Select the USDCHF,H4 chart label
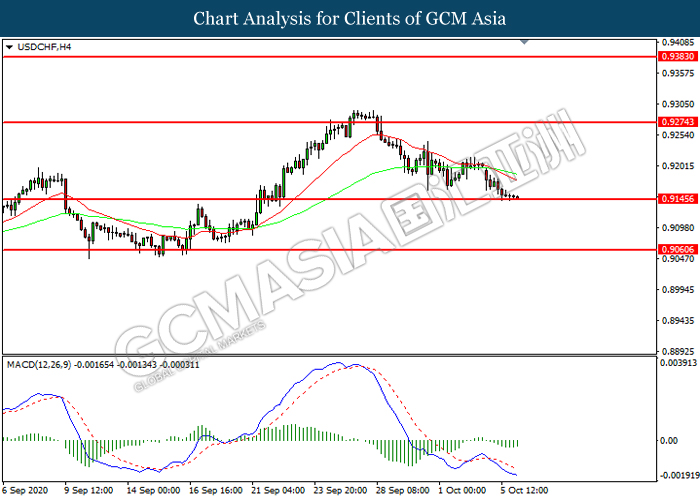This screenshot has width=700, height=500. tap(44, 47)
